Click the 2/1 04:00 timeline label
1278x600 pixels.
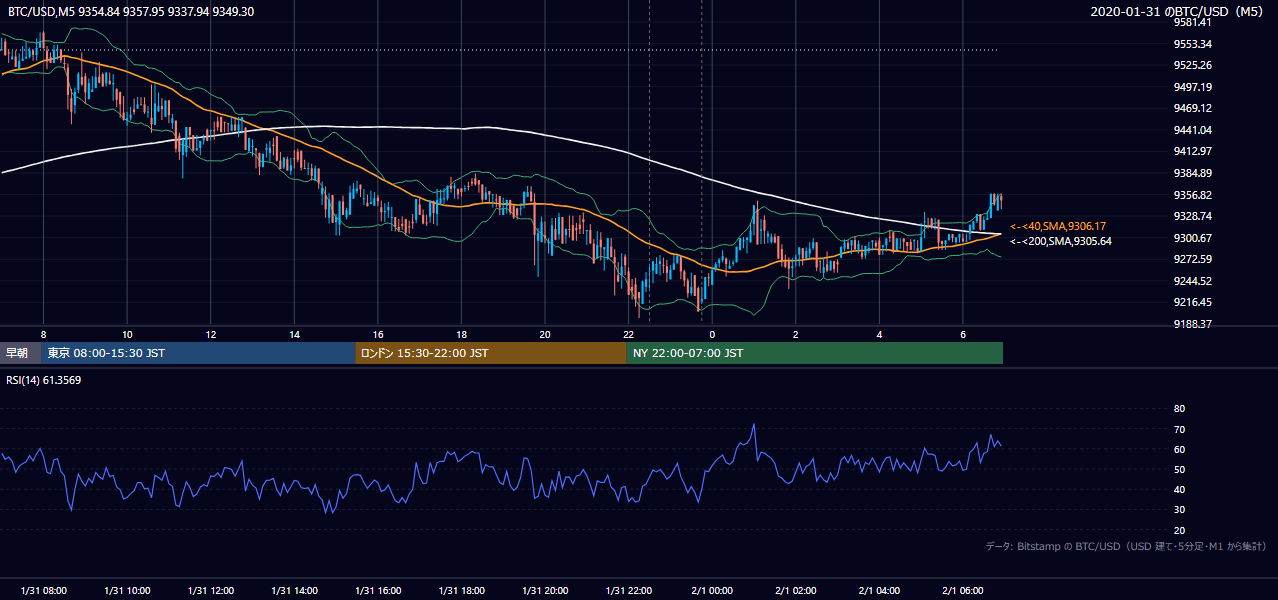879,591
